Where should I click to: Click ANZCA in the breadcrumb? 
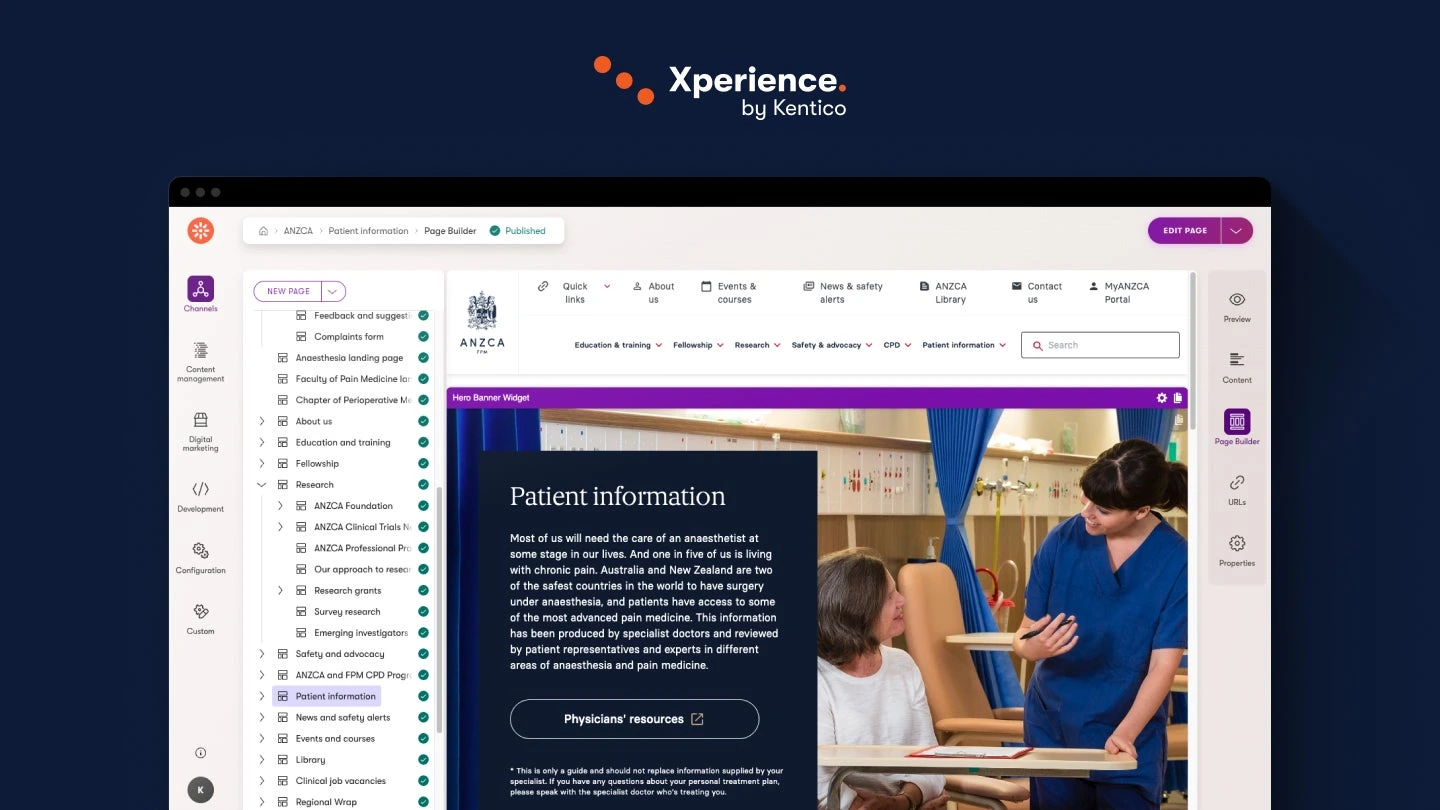point(298,231)
